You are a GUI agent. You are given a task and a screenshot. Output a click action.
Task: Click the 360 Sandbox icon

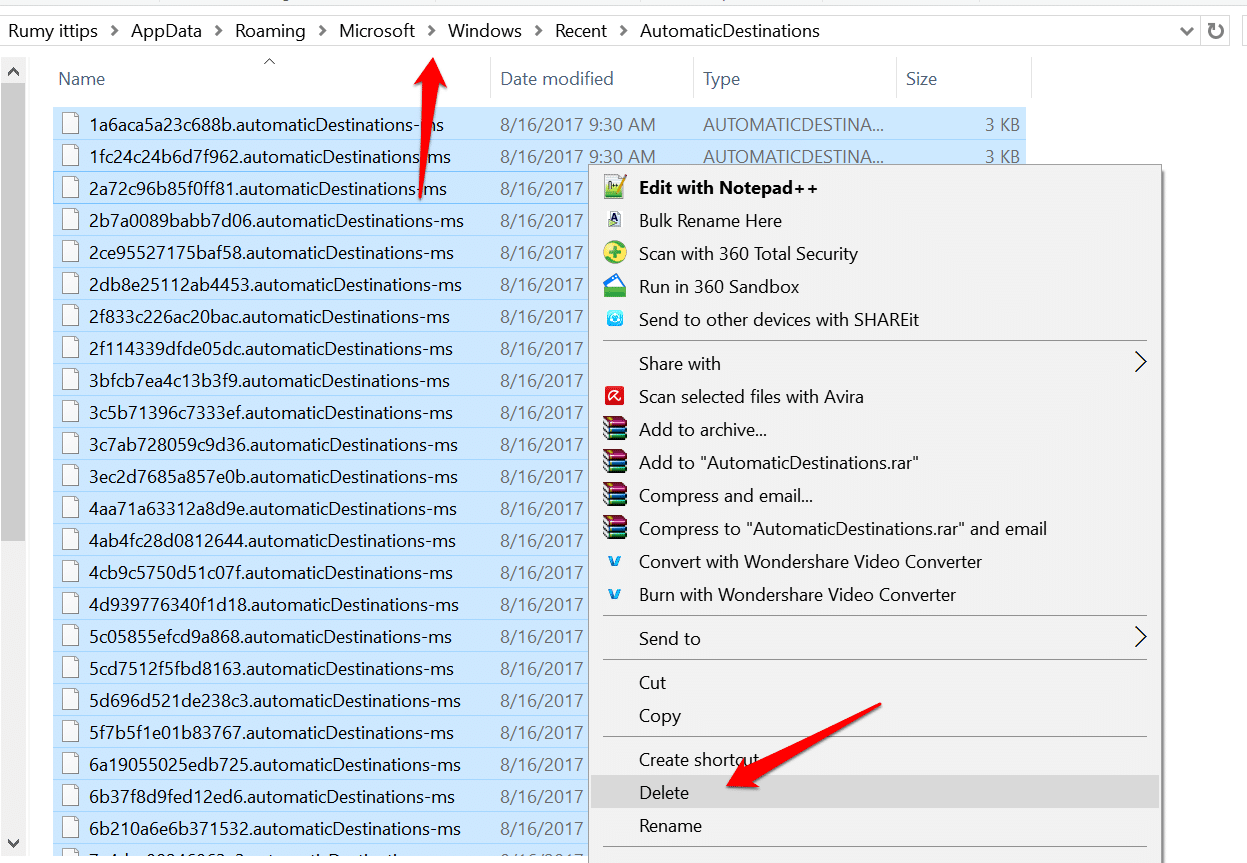tap(615, 286)
